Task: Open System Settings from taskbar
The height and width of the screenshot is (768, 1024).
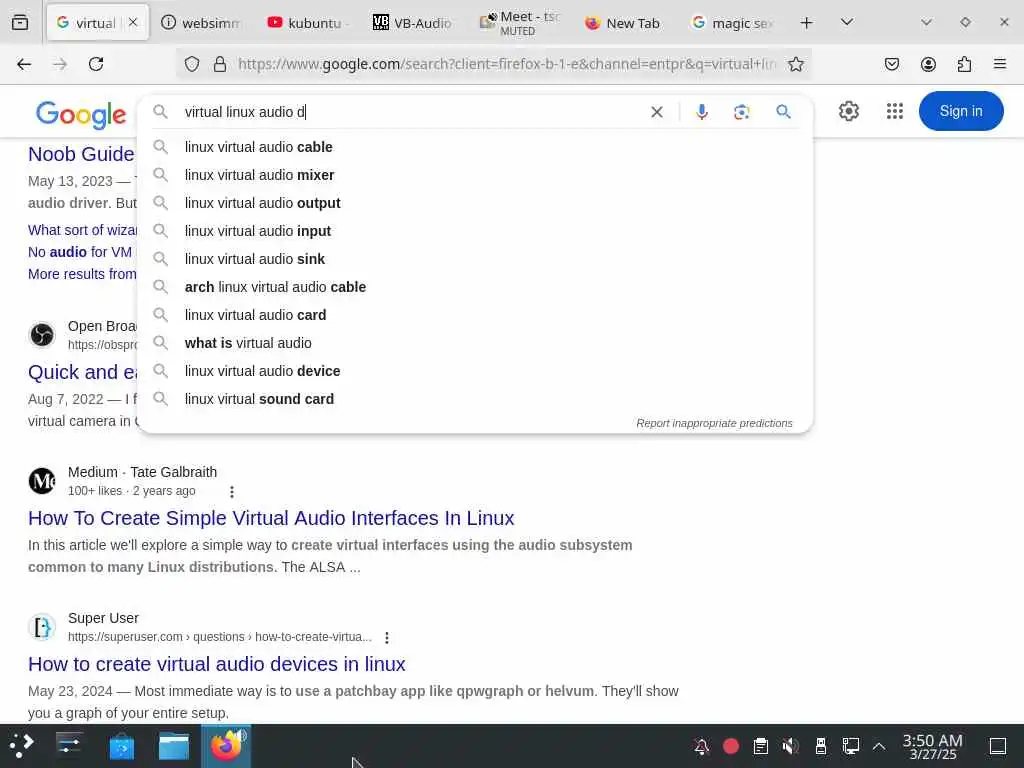Action: click(x=69, y=746)
